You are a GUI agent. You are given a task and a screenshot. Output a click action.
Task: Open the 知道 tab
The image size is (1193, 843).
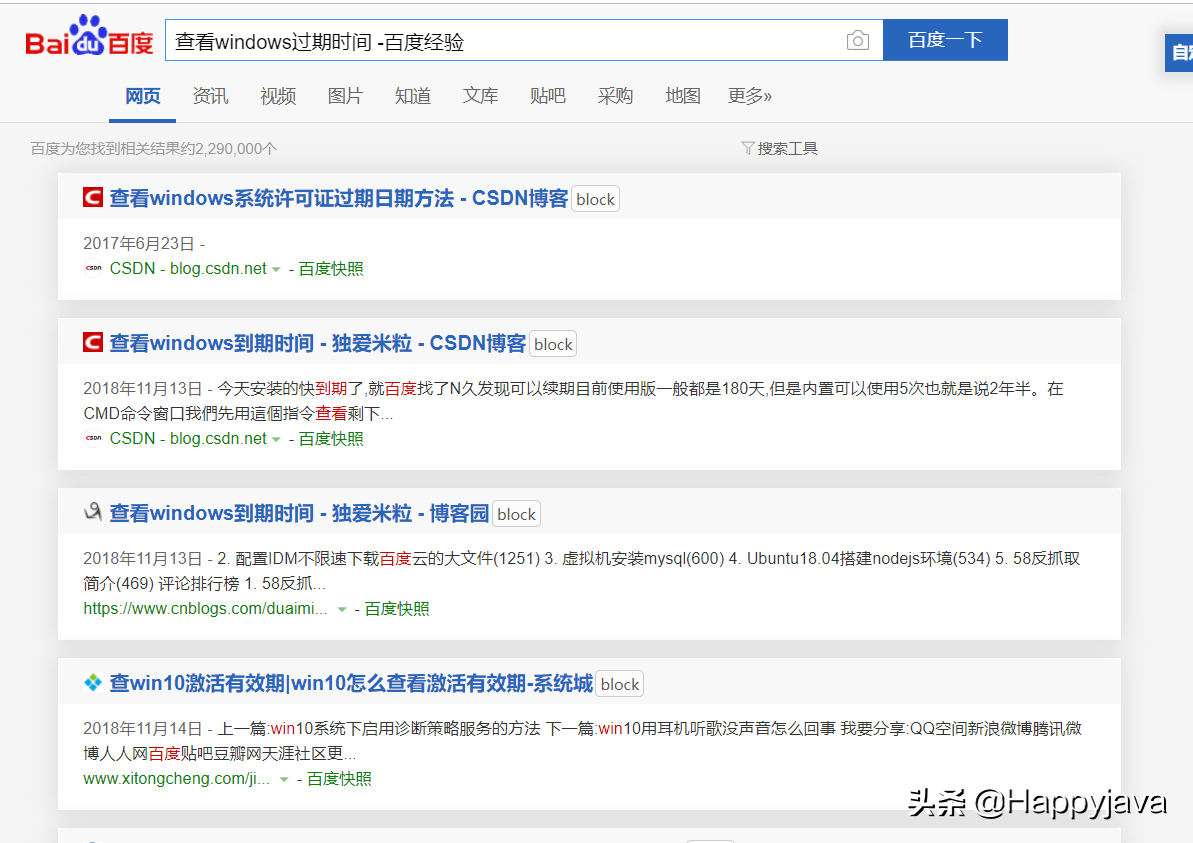pos(412,96)
